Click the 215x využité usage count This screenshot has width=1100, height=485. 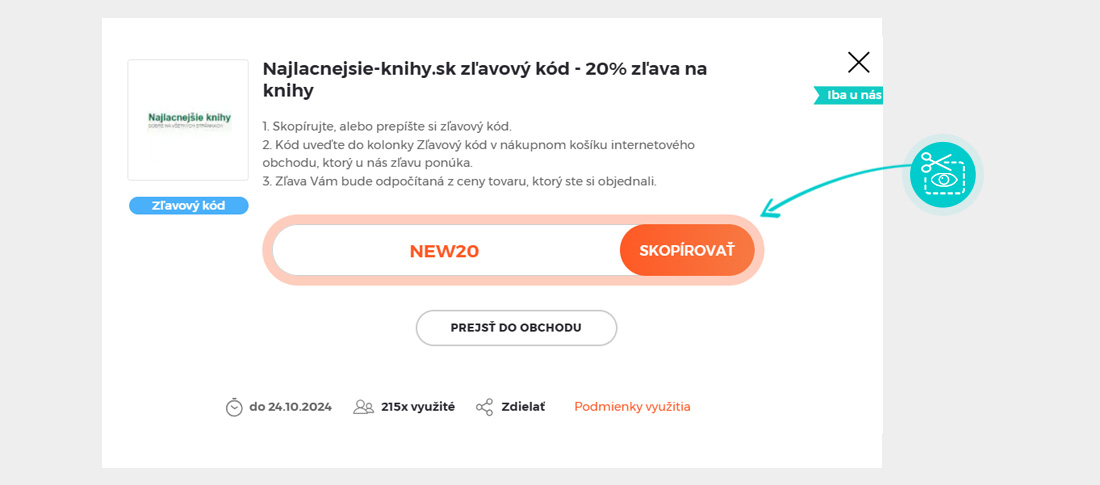(418, 407)
